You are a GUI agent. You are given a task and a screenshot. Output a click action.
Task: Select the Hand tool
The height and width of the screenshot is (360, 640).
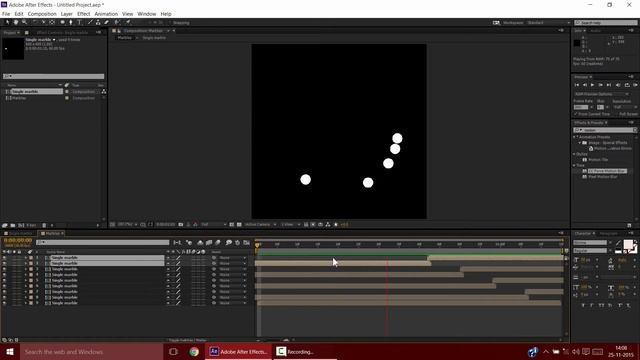point(16,22)
